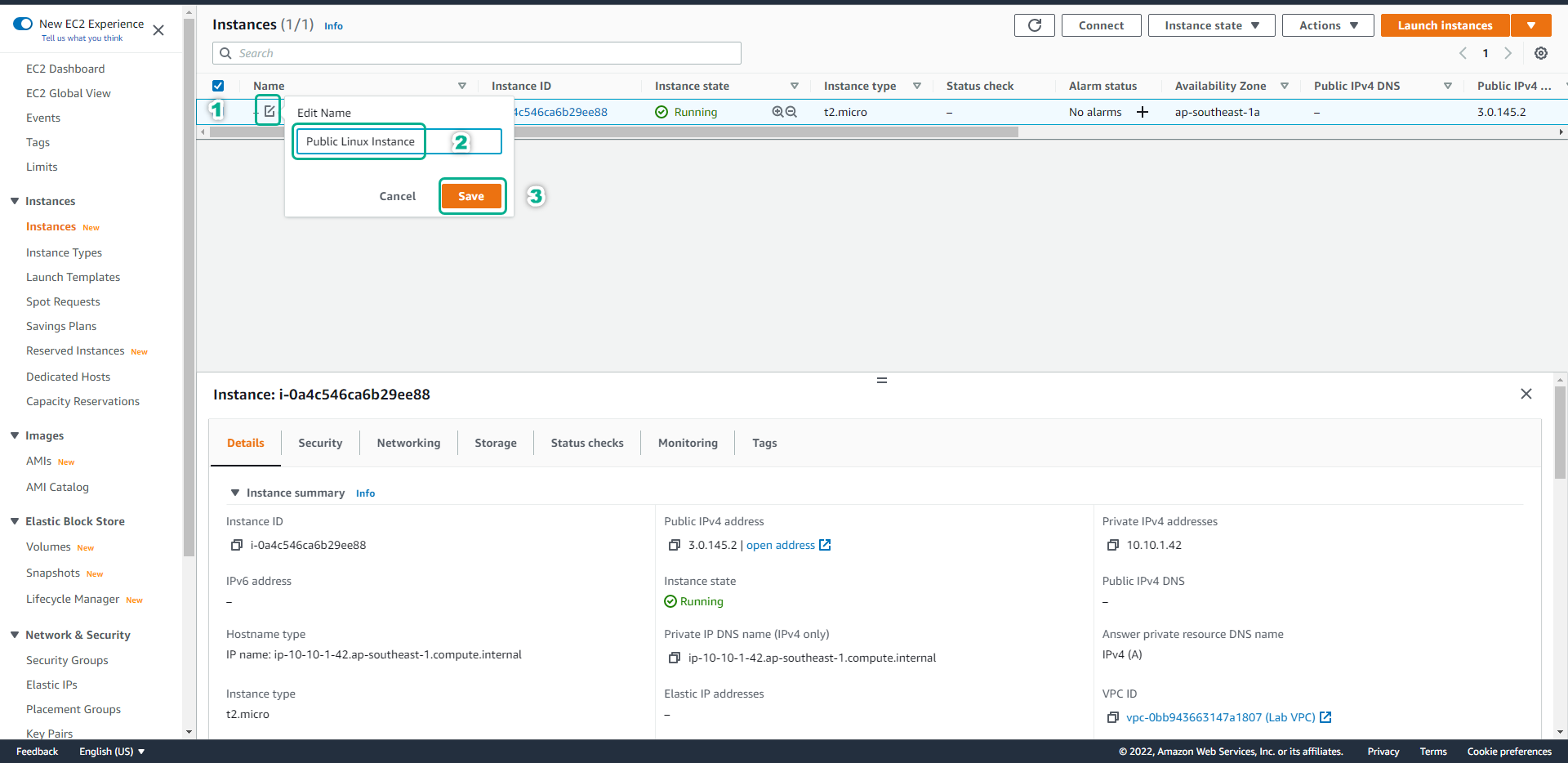Click the zoom-in magnifier in Instance state cell
The height and width of the screenshot is (763, 1568).
tap(777, 112)
